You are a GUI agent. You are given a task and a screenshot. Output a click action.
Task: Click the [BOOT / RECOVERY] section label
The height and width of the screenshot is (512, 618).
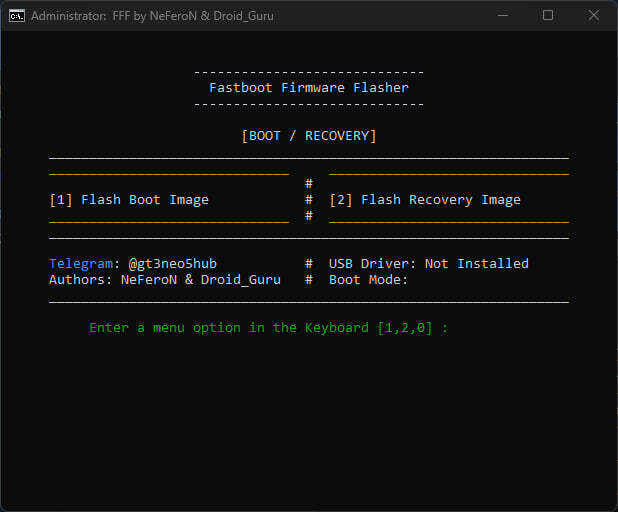pyautogui.click(x=309, y=136)
